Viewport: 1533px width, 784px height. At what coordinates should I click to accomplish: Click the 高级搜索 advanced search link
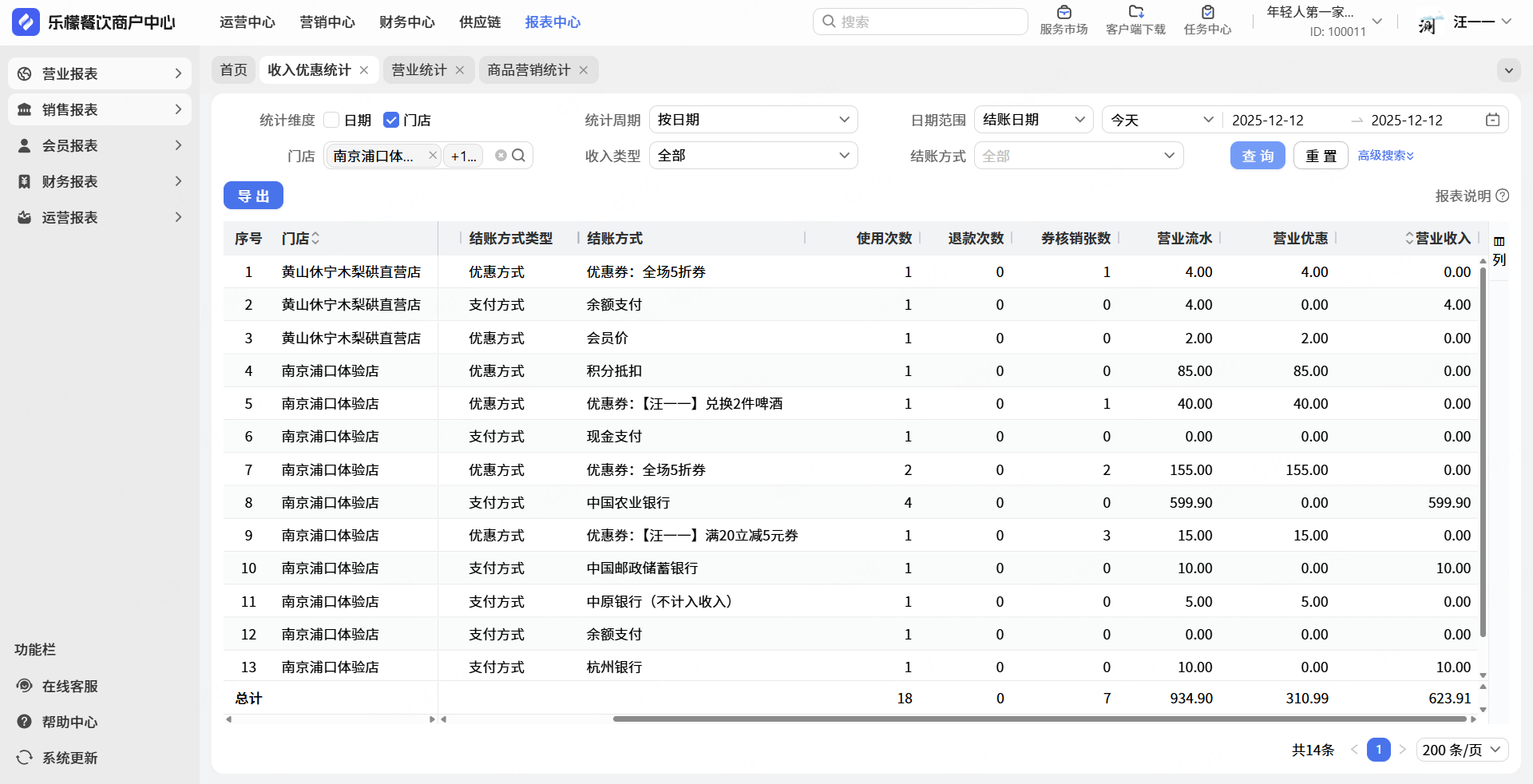[x=1385, y=156]
